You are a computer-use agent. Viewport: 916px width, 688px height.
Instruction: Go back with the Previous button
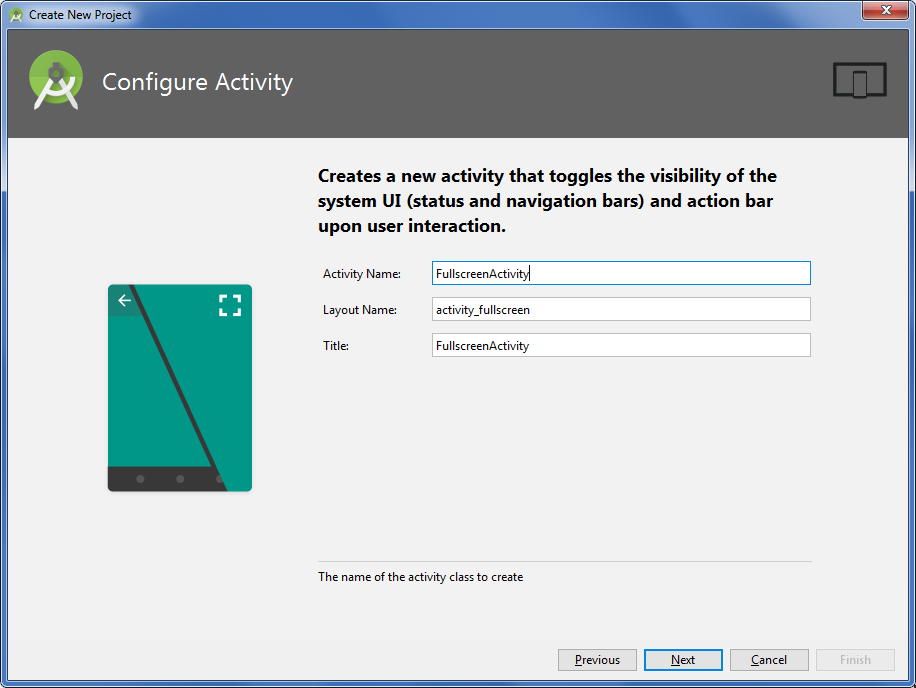[x=597, y=660]
